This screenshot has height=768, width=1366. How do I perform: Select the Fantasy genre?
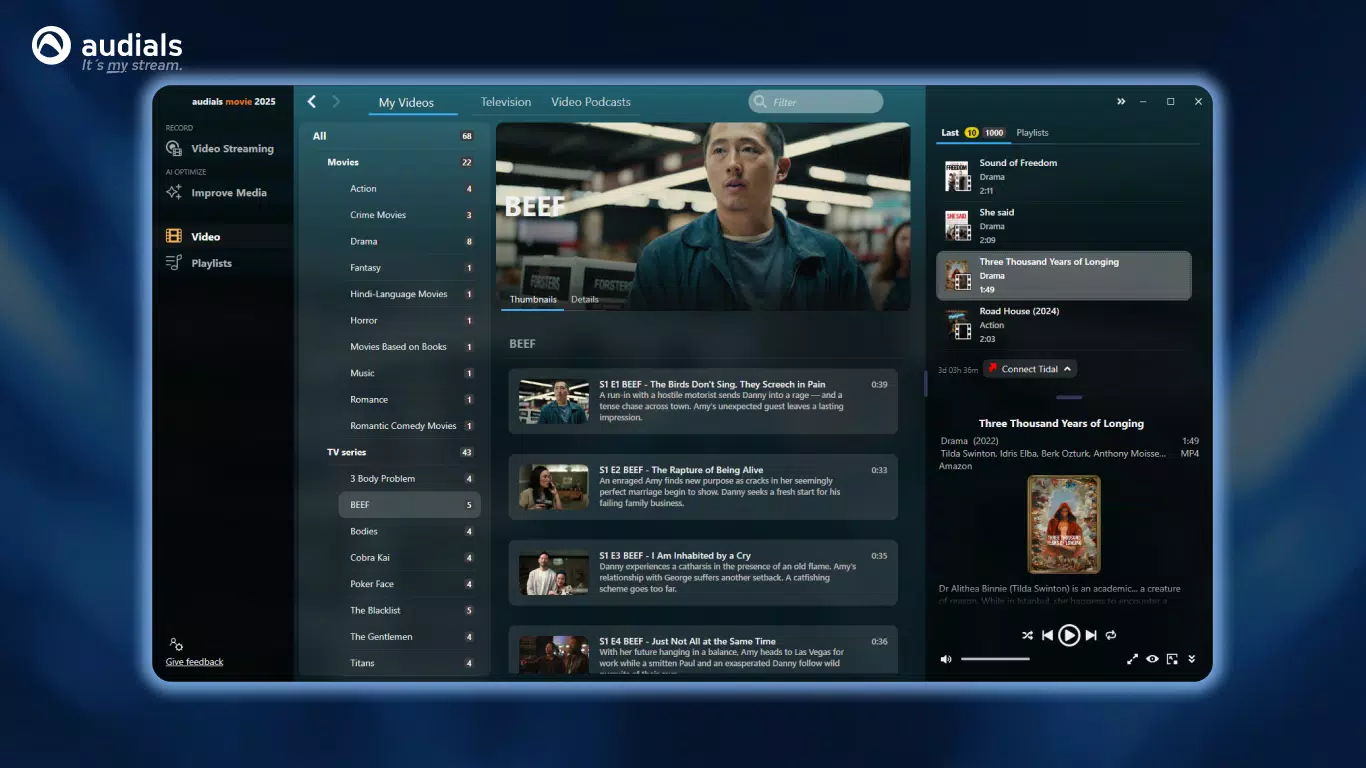pos(409,267)
